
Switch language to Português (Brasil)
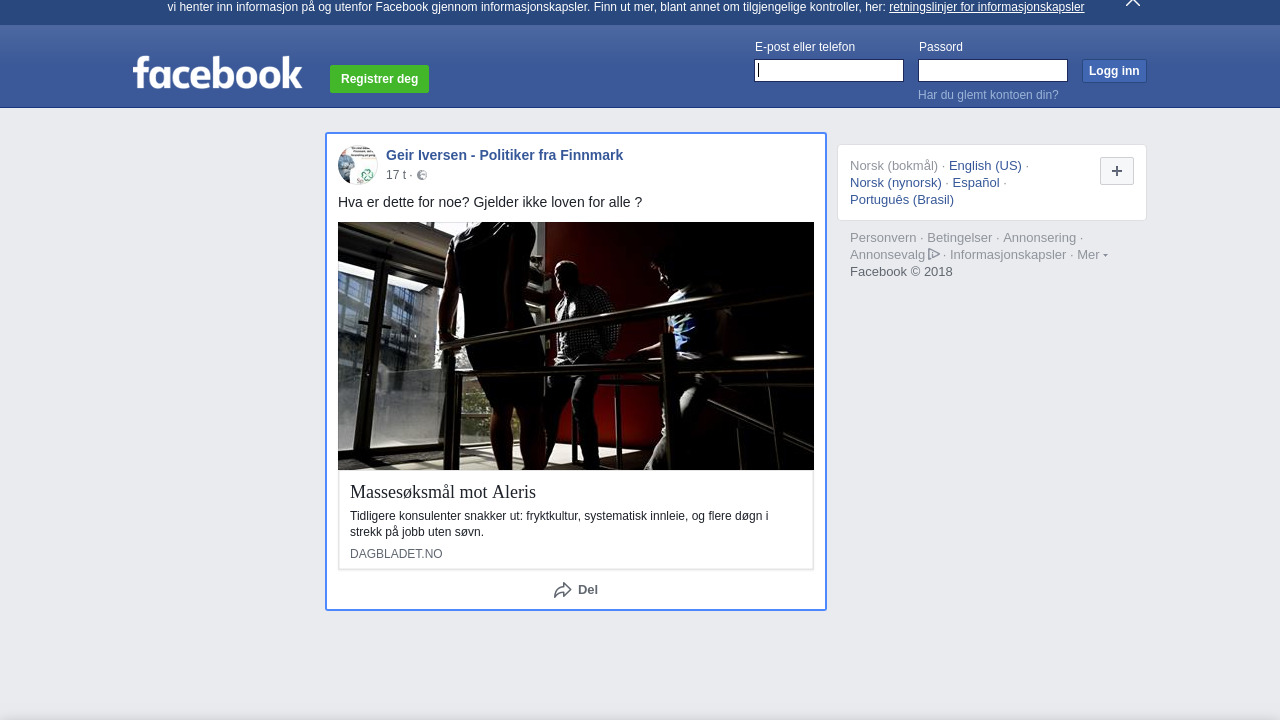tap(902, 200)
